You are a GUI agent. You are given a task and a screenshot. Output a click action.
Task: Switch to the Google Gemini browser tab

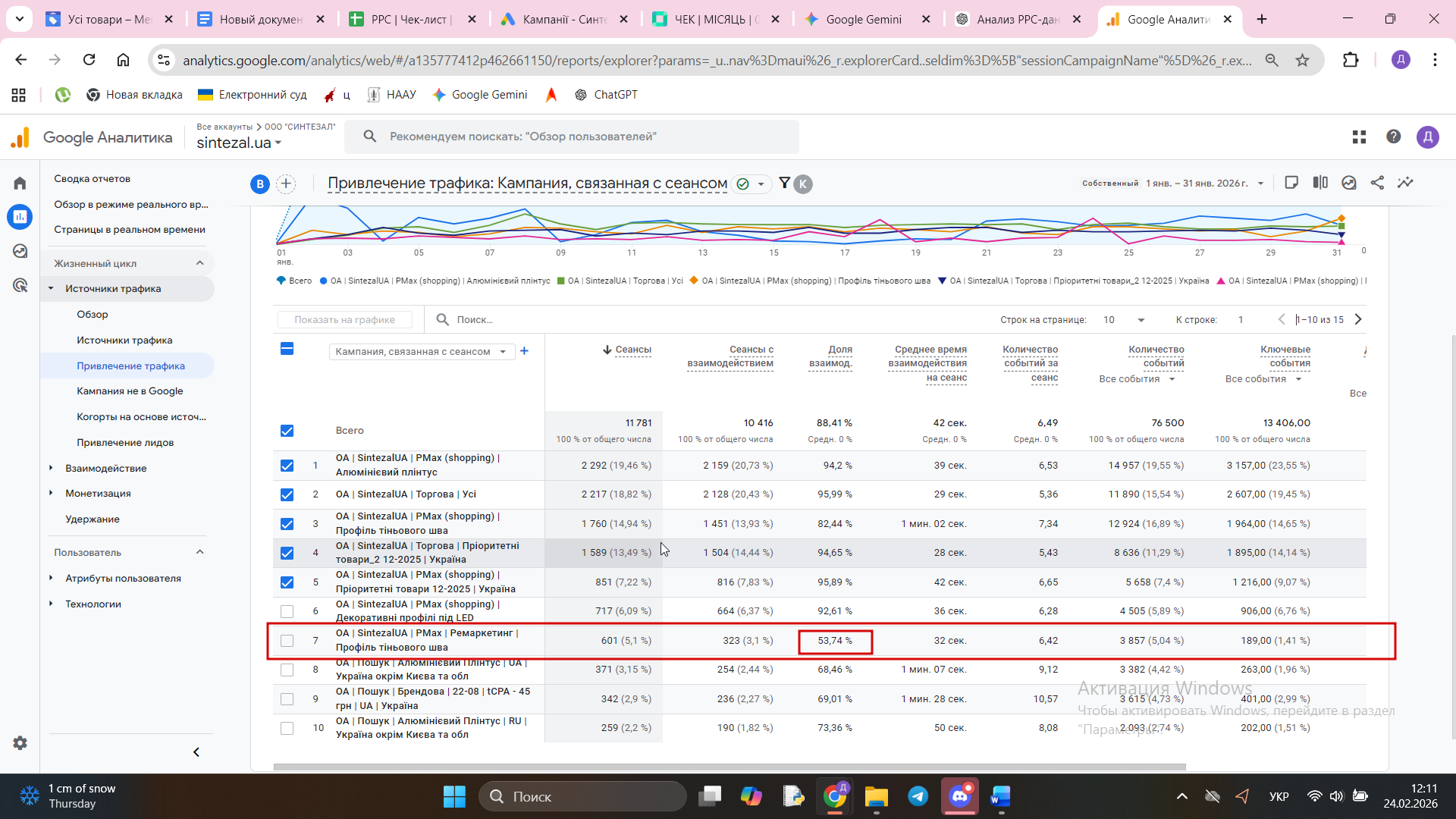(863, 20)
